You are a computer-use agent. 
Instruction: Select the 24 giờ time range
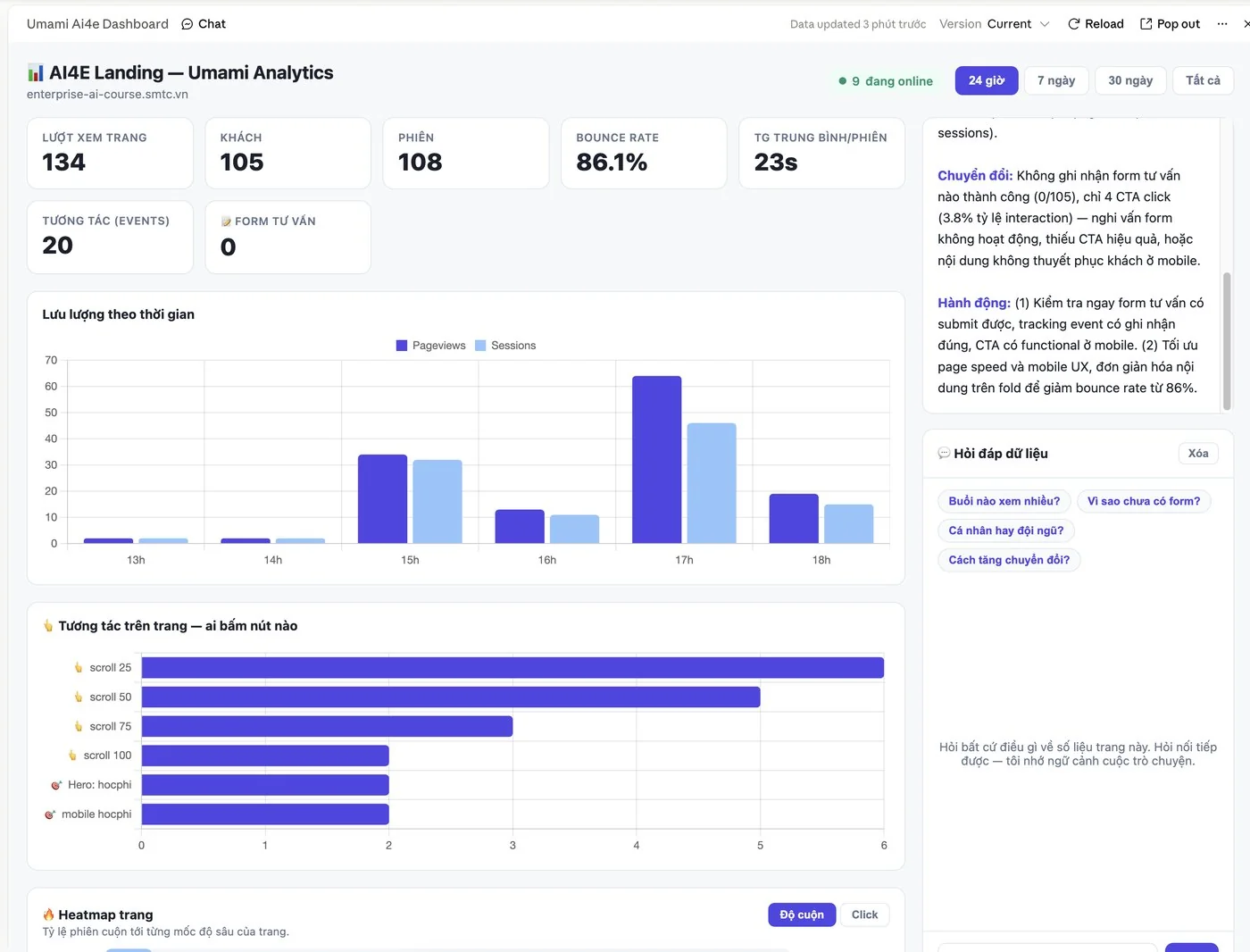(986, 80)
